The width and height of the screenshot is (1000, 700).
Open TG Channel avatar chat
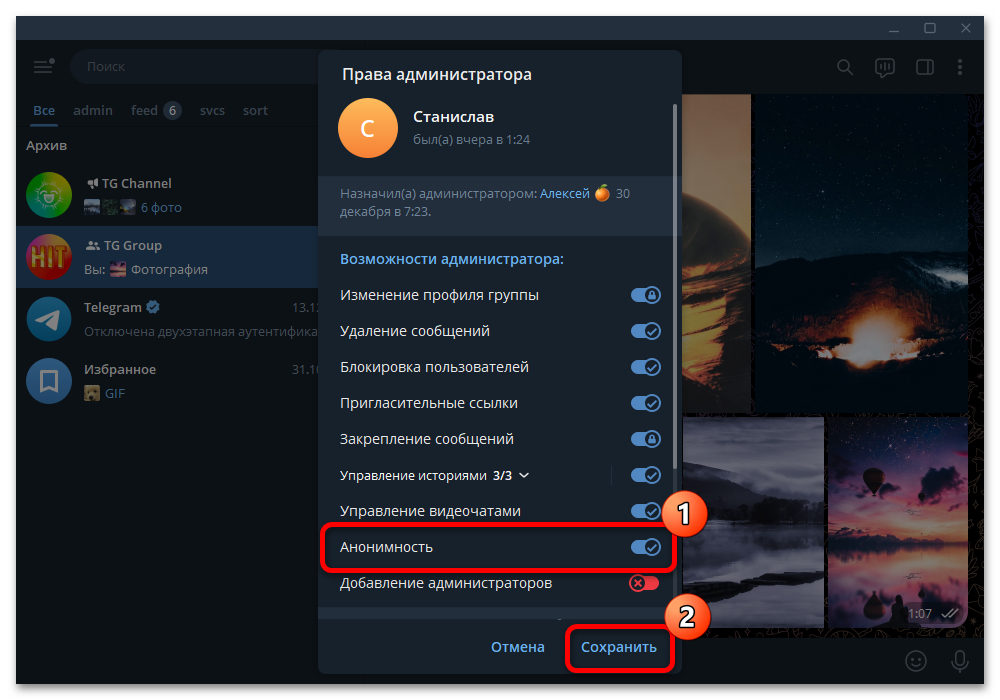click(x=49, y=195)
